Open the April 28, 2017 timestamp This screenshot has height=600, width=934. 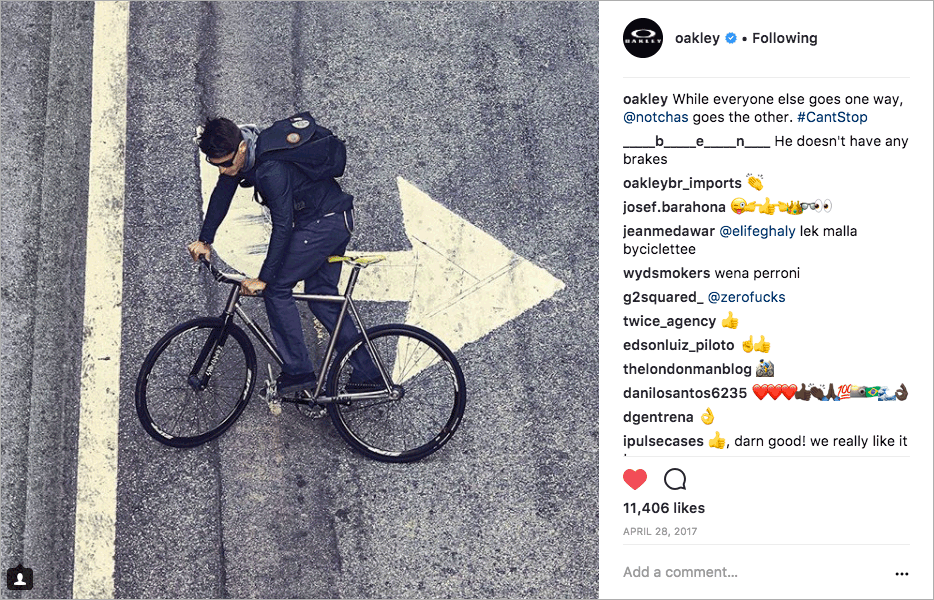660,531
